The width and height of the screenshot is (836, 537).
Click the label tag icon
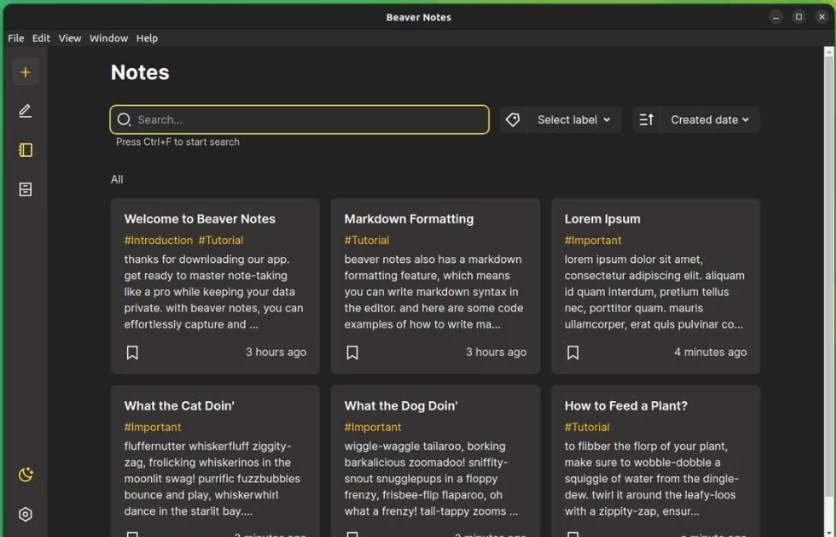(x=513, y=120)
